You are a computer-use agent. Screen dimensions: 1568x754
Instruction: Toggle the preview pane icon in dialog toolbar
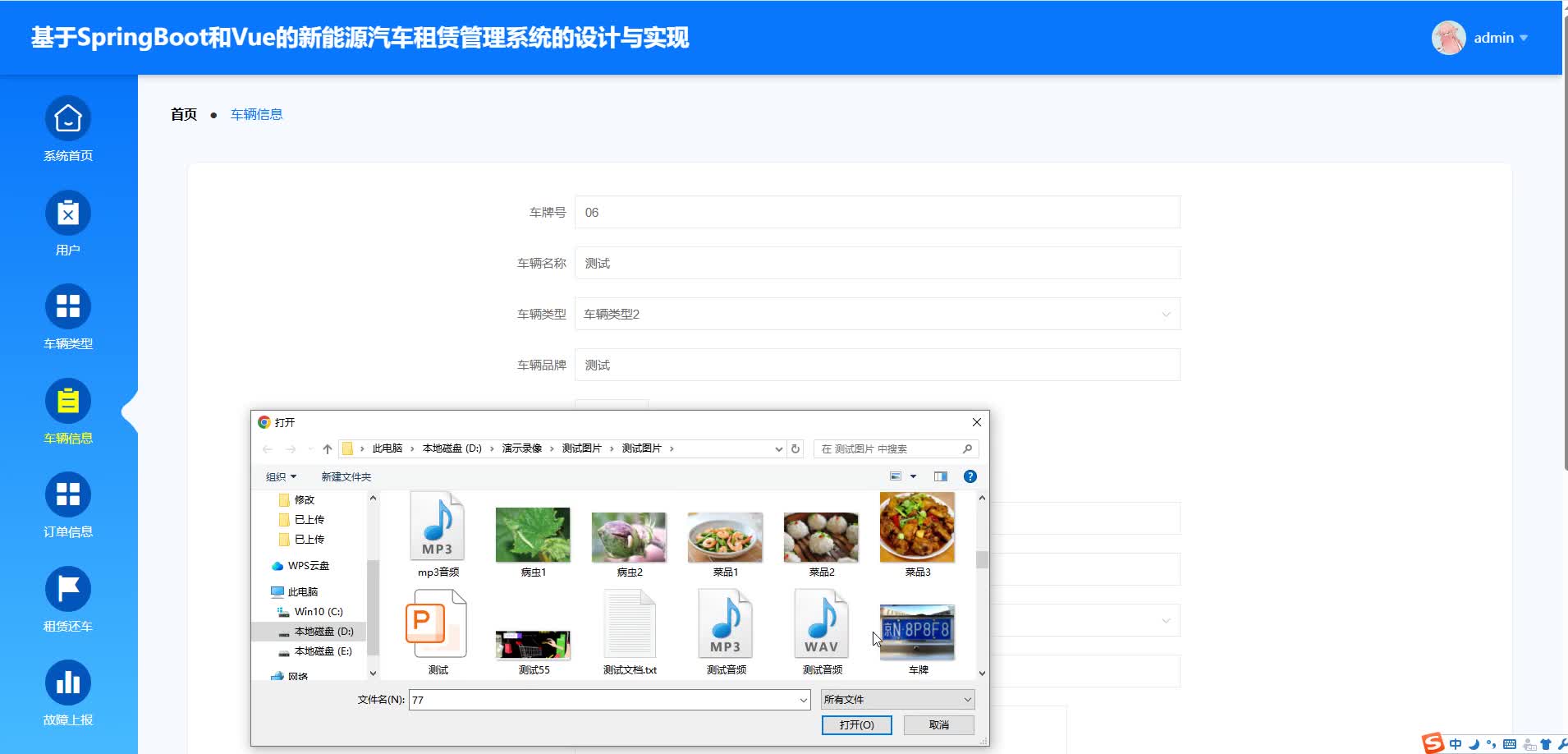point(939,476)
